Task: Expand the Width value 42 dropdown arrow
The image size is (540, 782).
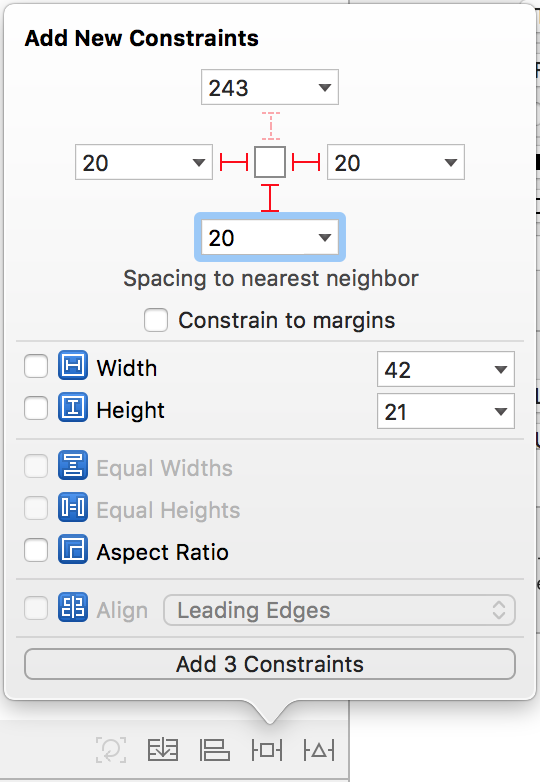Action: click(x=501, y=370)
